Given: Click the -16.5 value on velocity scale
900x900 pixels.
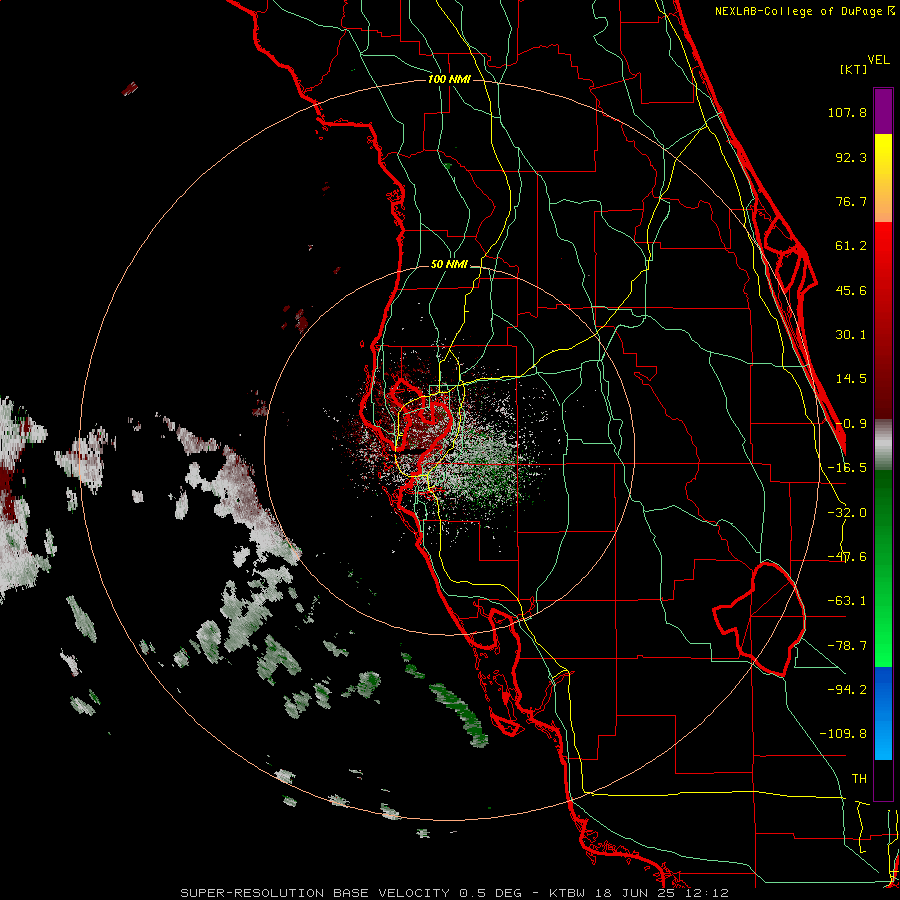Looking at the screenshot, I should point(847,468).
